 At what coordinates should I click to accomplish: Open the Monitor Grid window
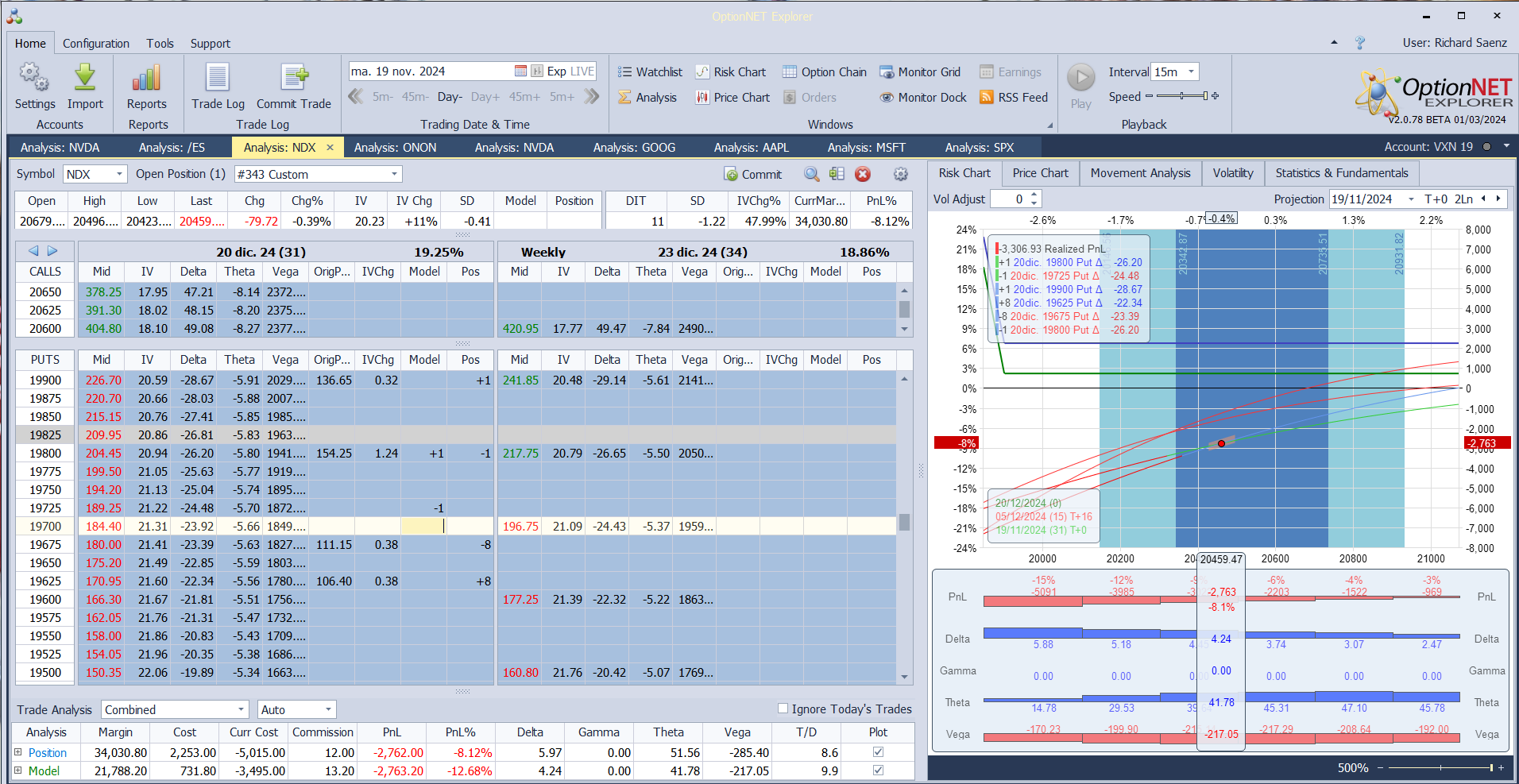point(920,71)
